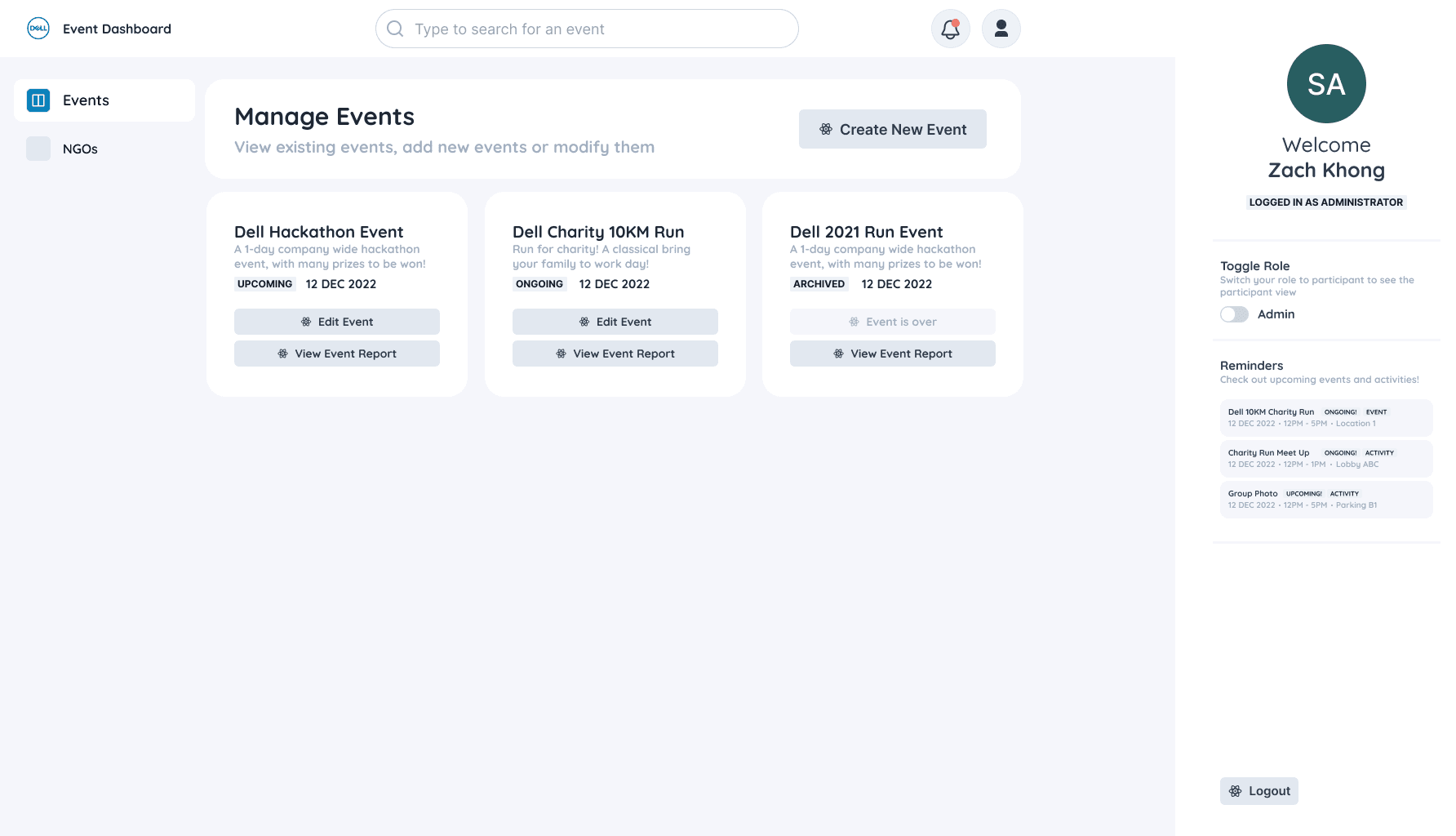Click the EVENT tag on Dell 10KM Charity Run
Image resolution: width=1456 pixels, height=836 pixels.
1377,412
